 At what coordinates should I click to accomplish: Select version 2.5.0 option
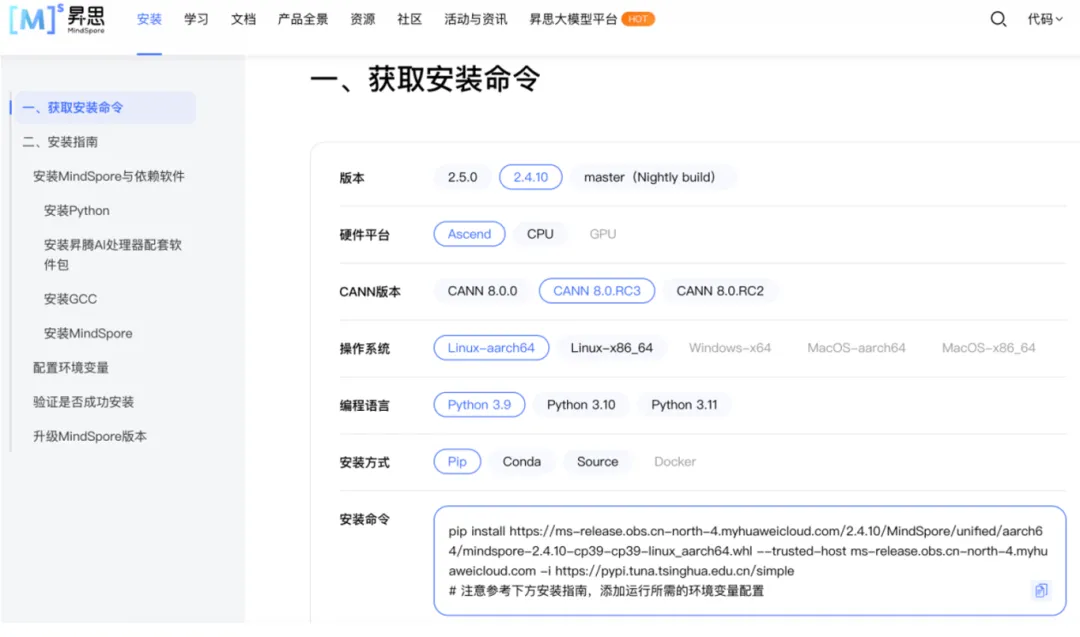tap(462, 177)
